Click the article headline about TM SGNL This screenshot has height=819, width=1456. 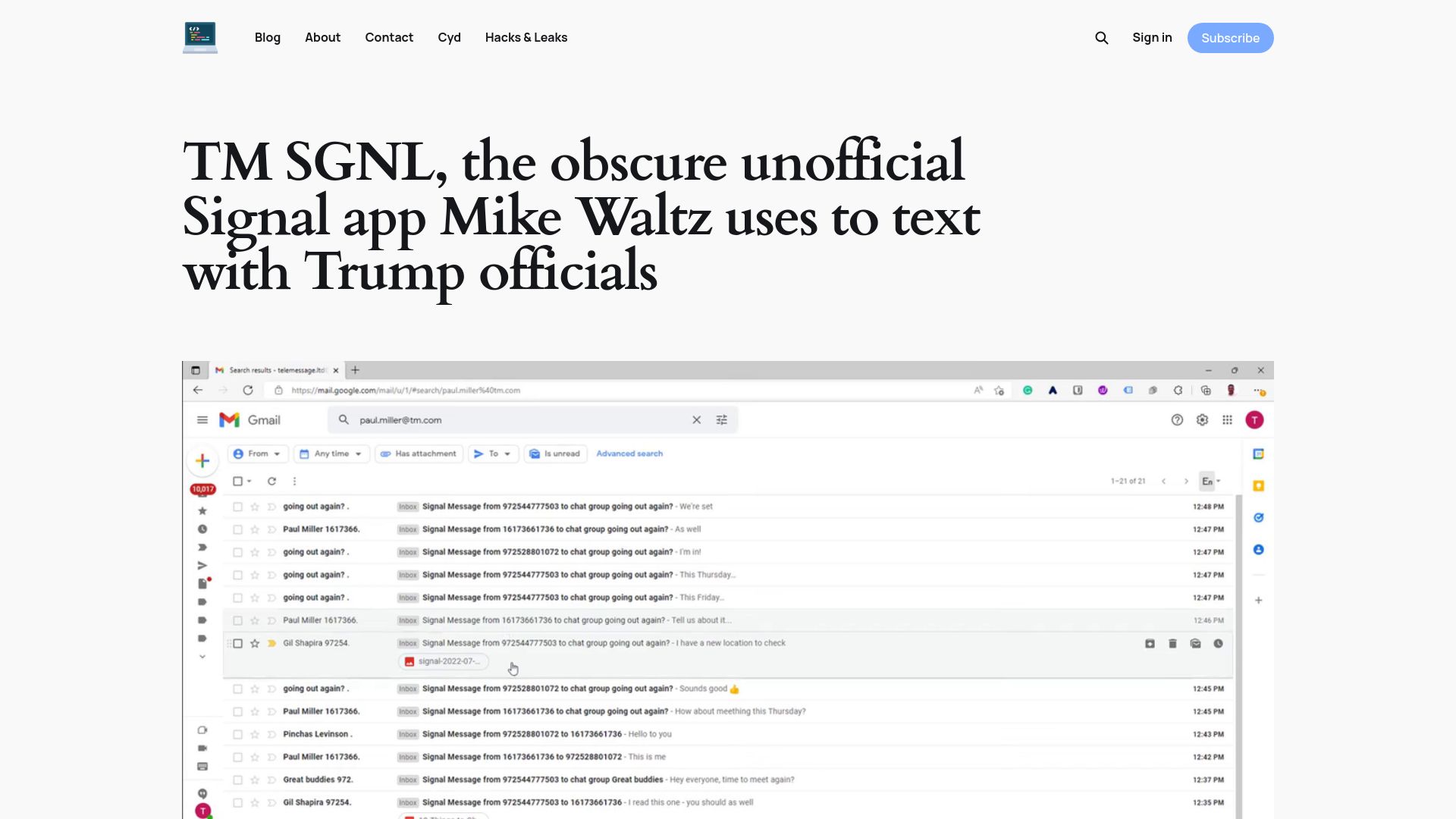(581, 216)
